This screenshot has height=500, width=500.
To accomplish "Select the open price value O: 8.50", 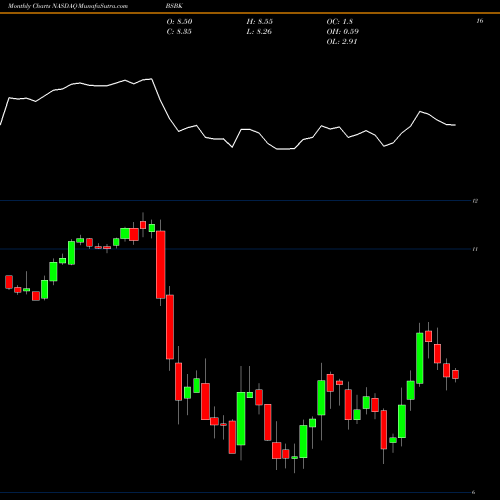I will click(x=179, y=22).
